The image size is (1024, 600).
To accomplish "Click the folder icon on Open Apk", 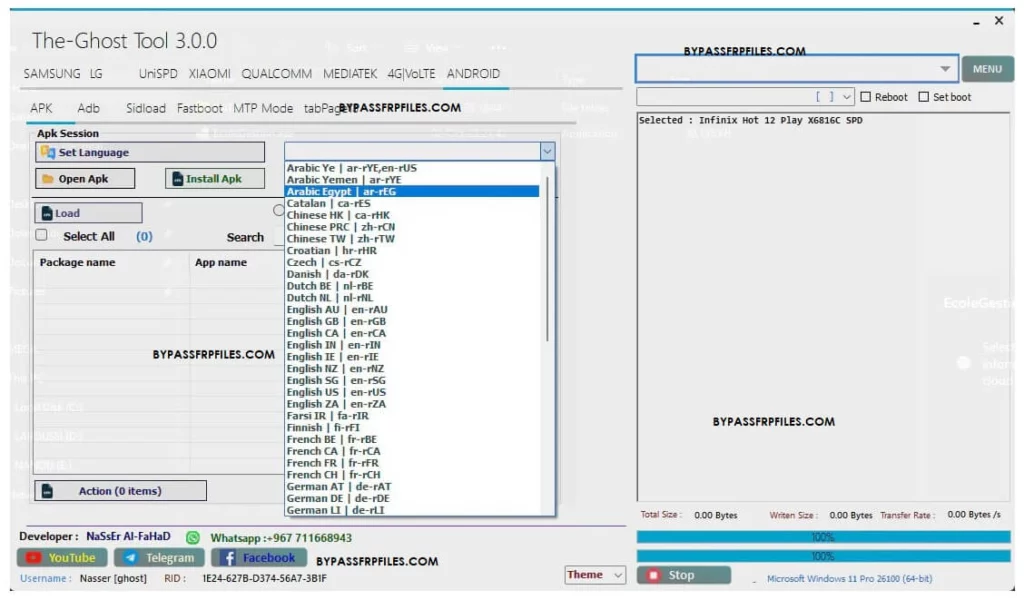I will click(x=48, y=179).
